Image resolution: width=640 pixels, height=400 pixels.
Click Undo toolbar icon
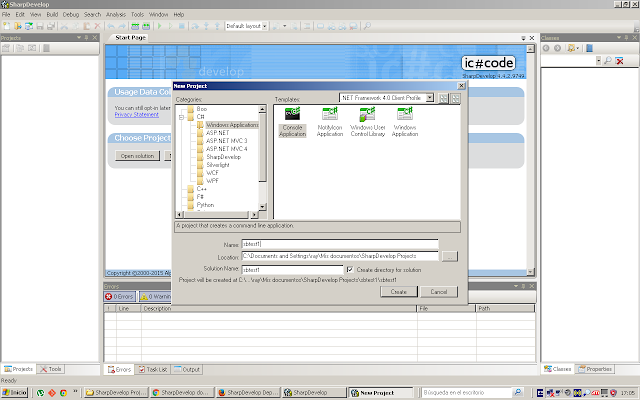point(111,26)
